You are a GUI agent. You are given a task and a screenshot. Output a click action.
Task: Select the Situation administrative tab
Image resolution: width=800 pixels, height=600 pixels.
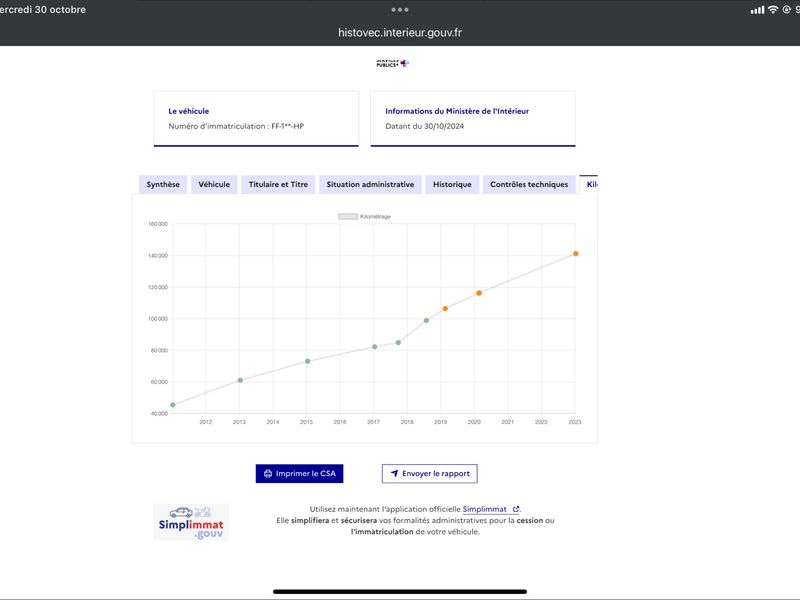click(370, 185)
